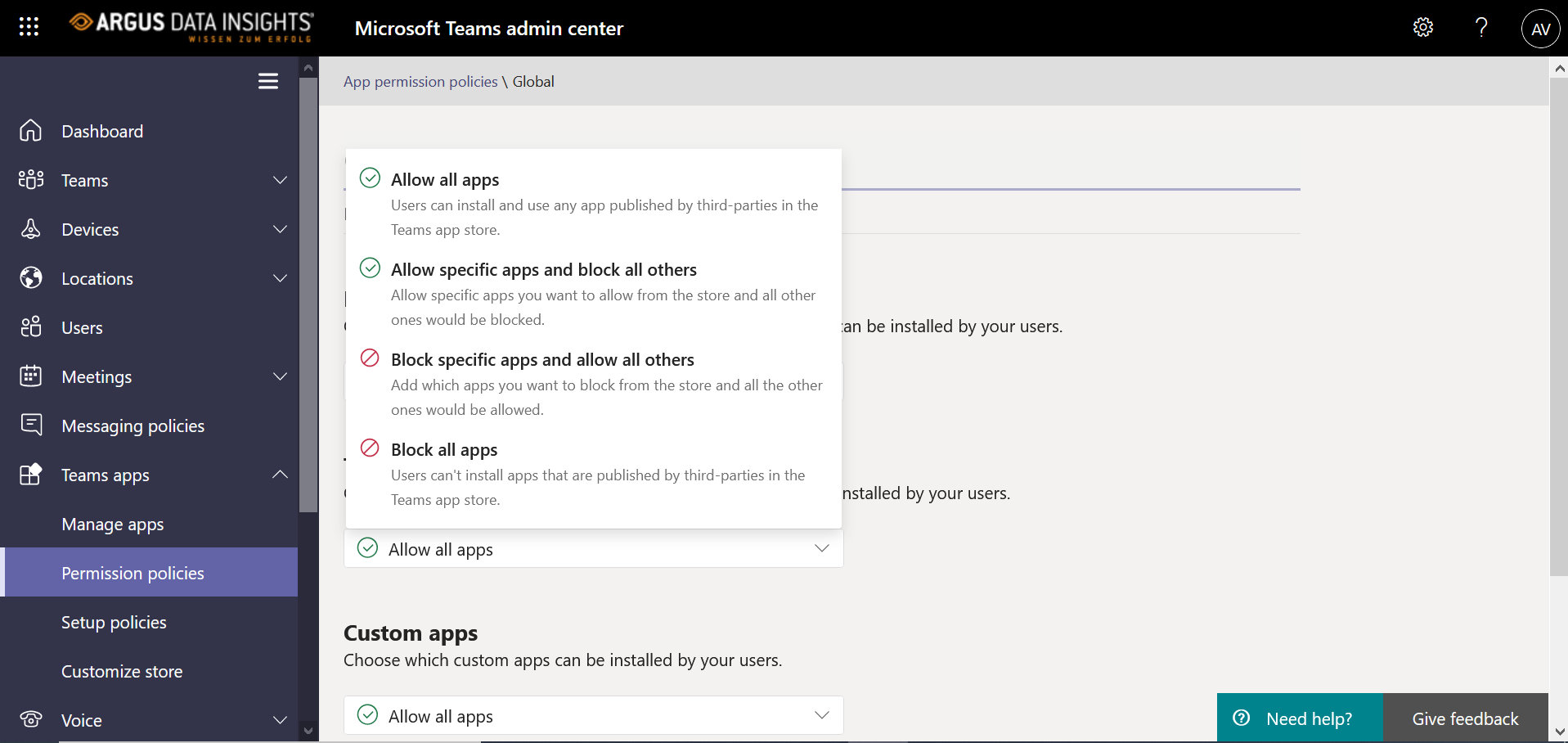Image resolution: width=1568 pixels, height=743 pixels.
Task: Click the Dashboard home icon
Action: pyautogui.click(x=31, y=131)
